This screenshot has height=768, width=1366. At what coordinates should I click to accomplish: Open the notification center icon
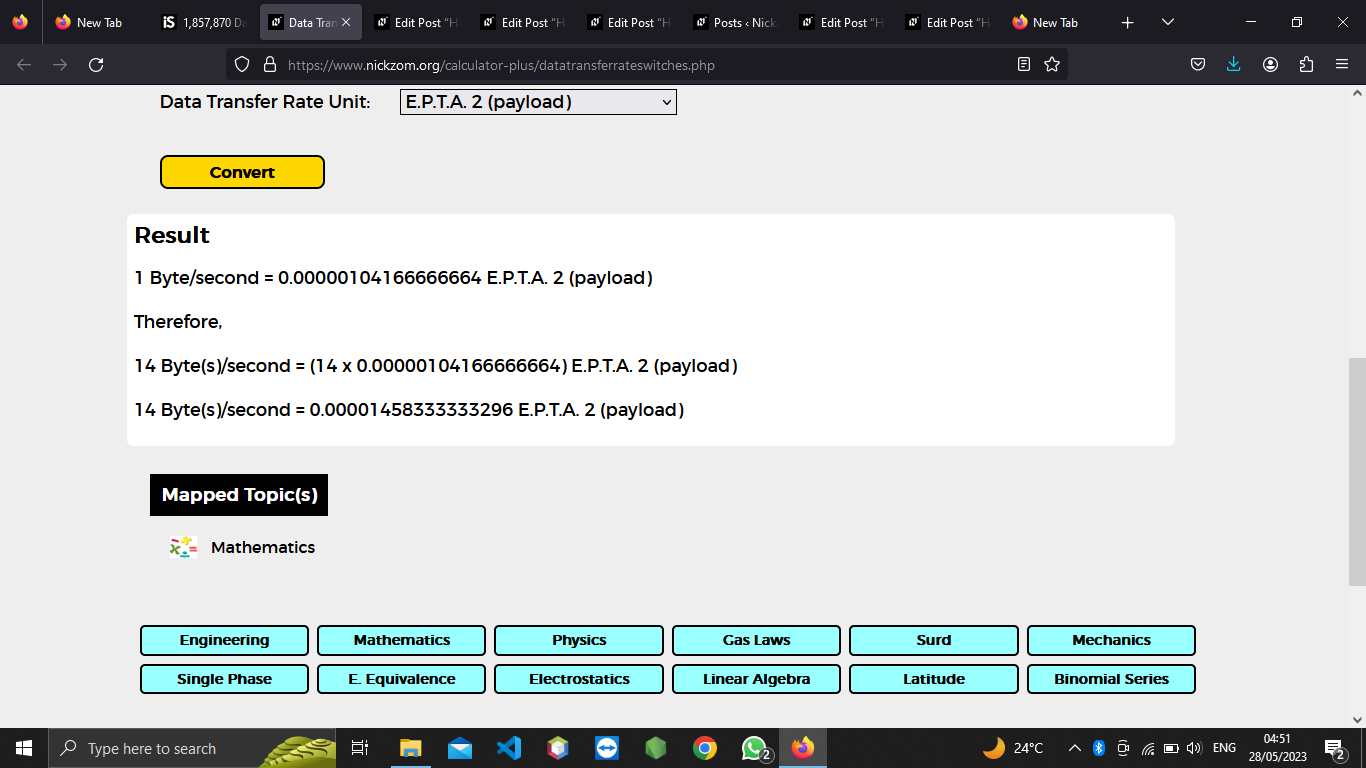point(1334,748)
